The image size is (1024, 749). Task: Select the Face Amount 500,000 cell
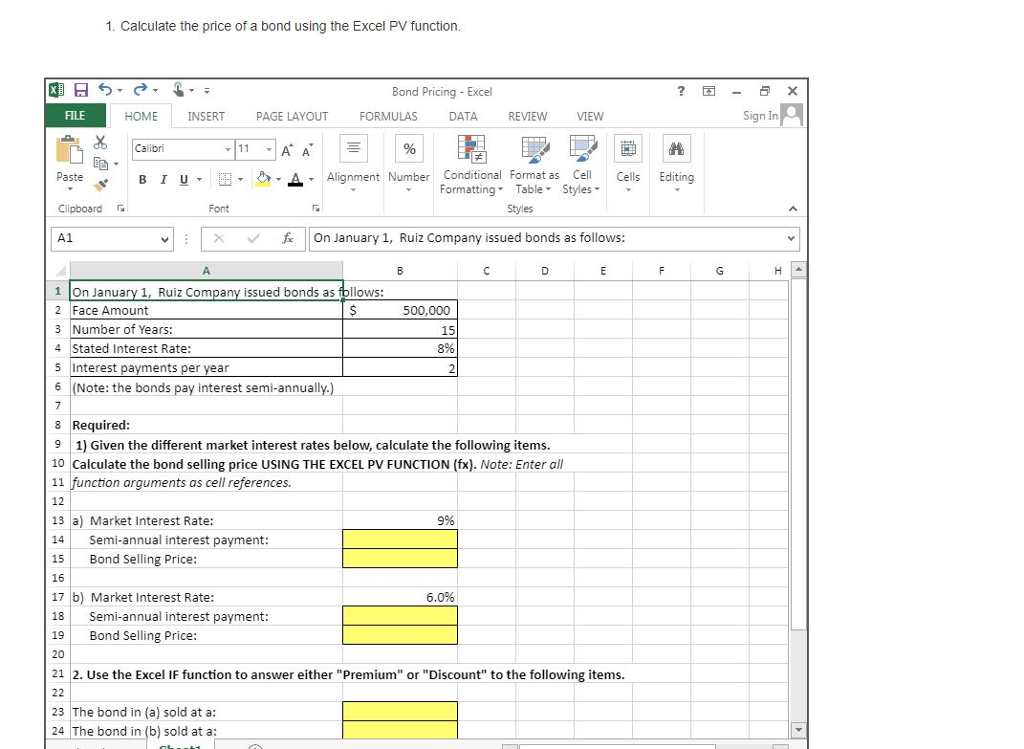coord(400,310)
